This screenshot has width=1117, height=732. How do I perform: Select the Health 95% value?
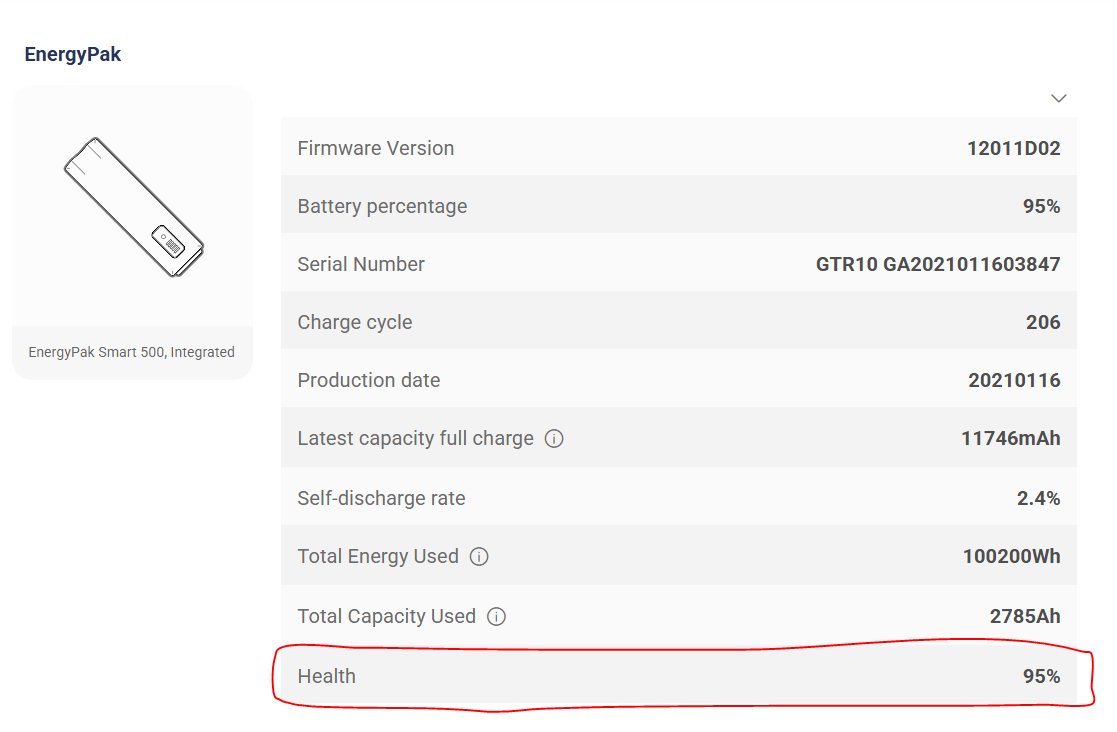pyautogui.click(x=1041, y=676)
